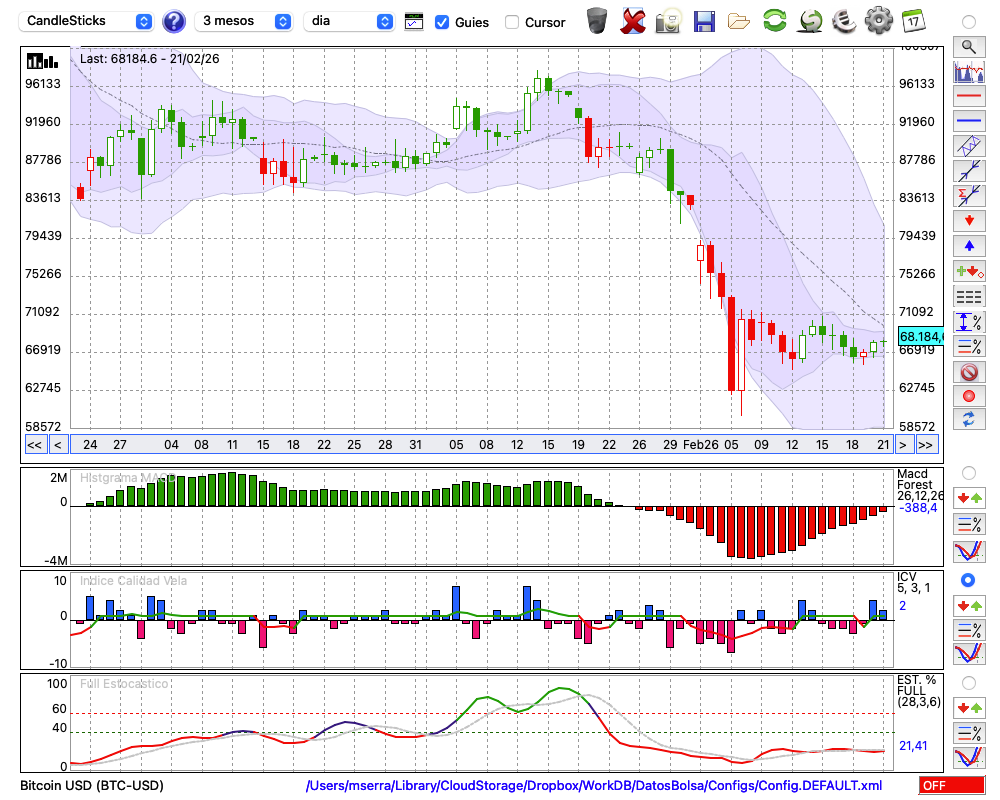Screen dimensions: 1000x800
Task: Click MACD panel curve indicator button
Action: (969, 551)
